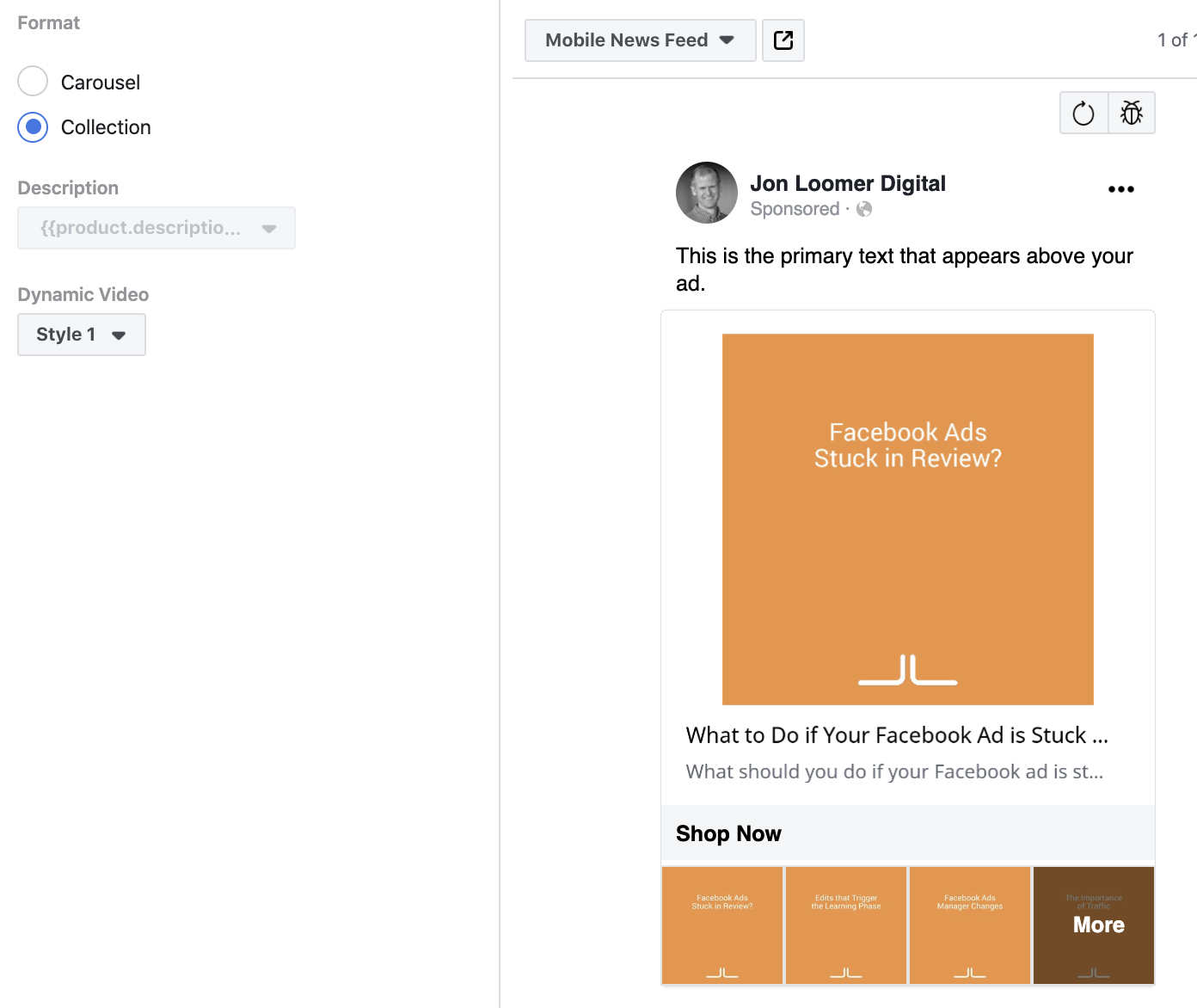Click the globe audience icon next to Sponsored
This screenshot has width=1197, height=1008.
[x=864, y=209]
